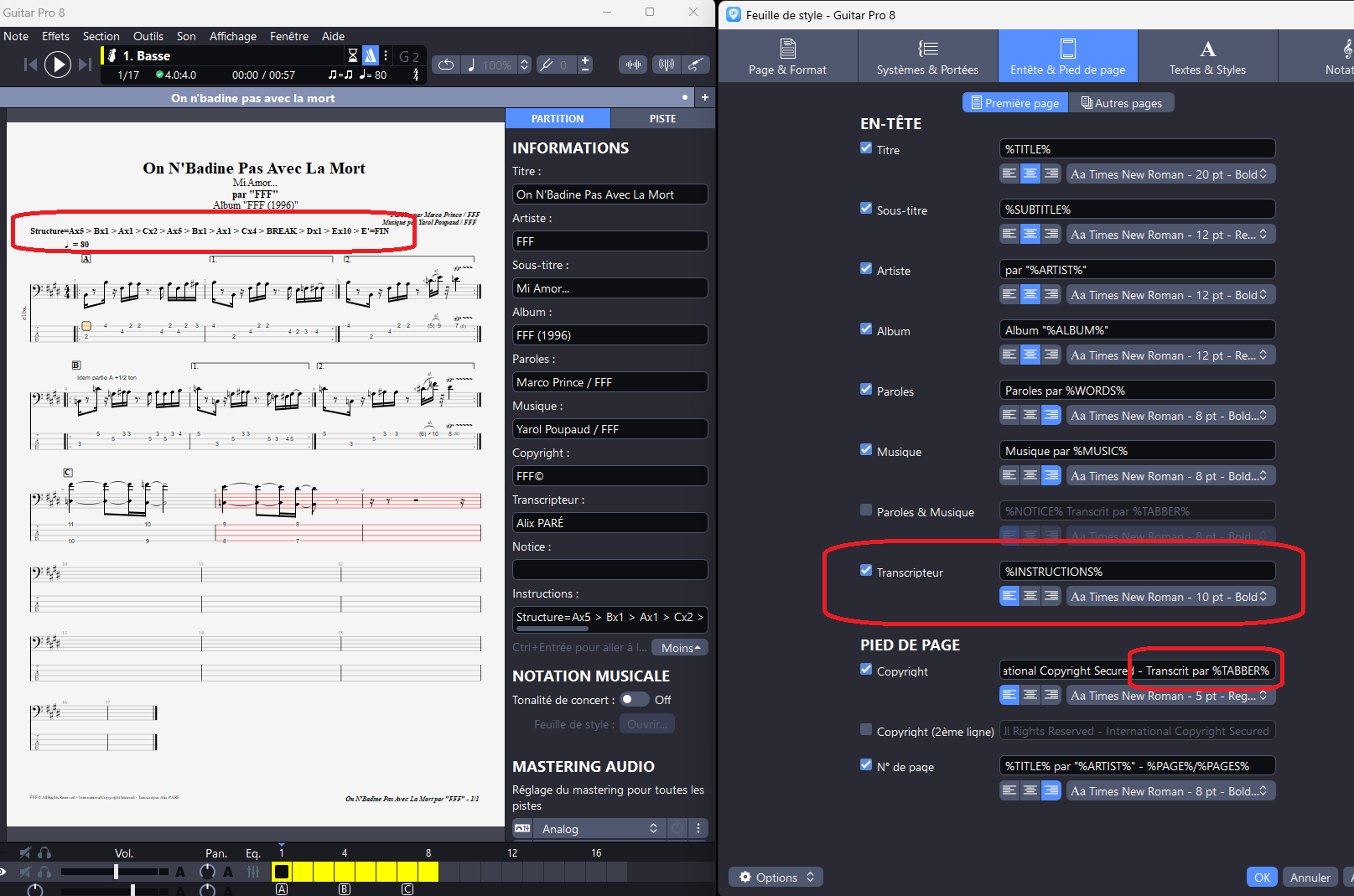Center-align the Transcripteur header text
This screenshot has height=896, width=1354.
tap(1030, 596)
